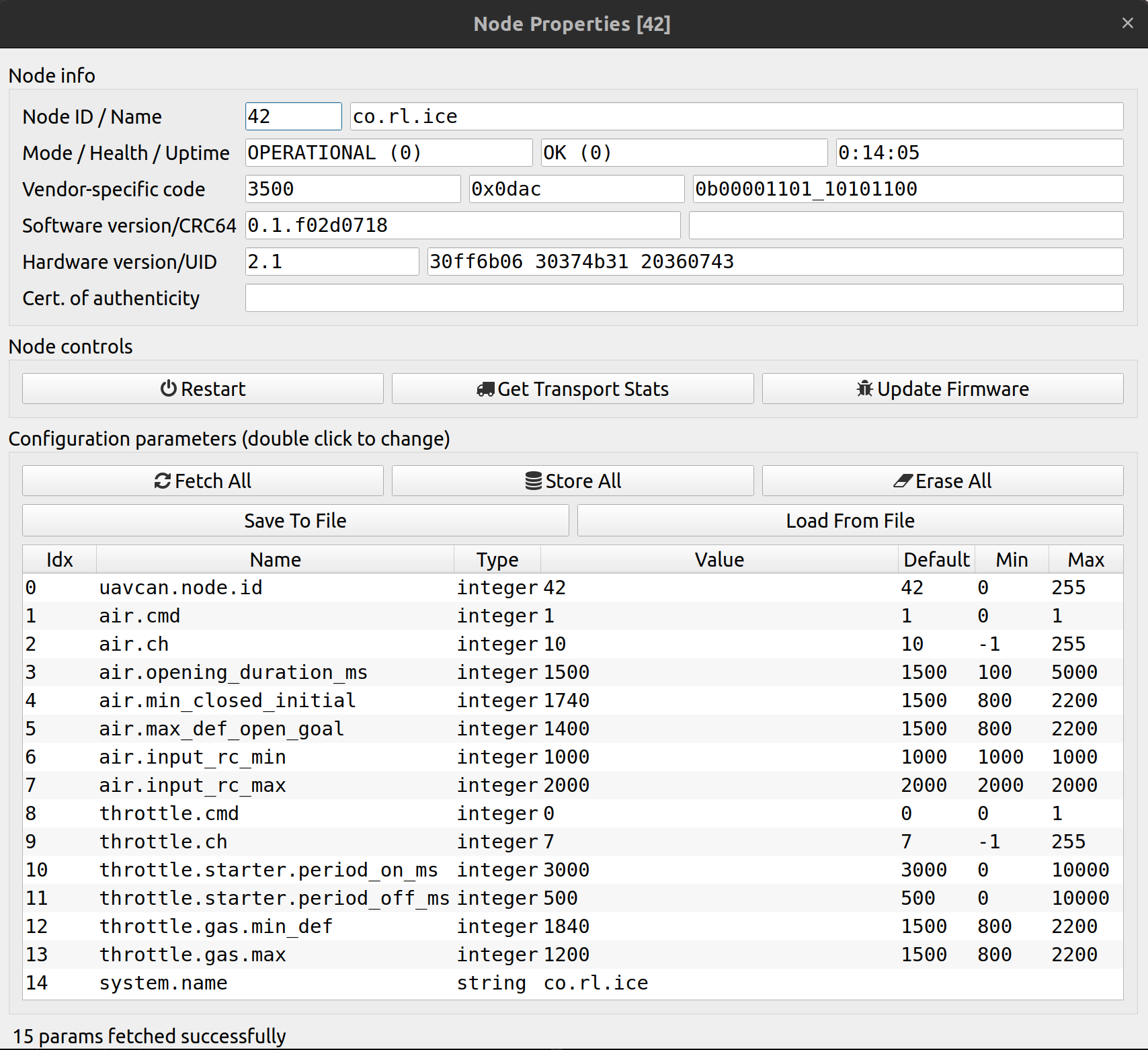
Task: Close the Node Properties window
Action: point(1127,23)
